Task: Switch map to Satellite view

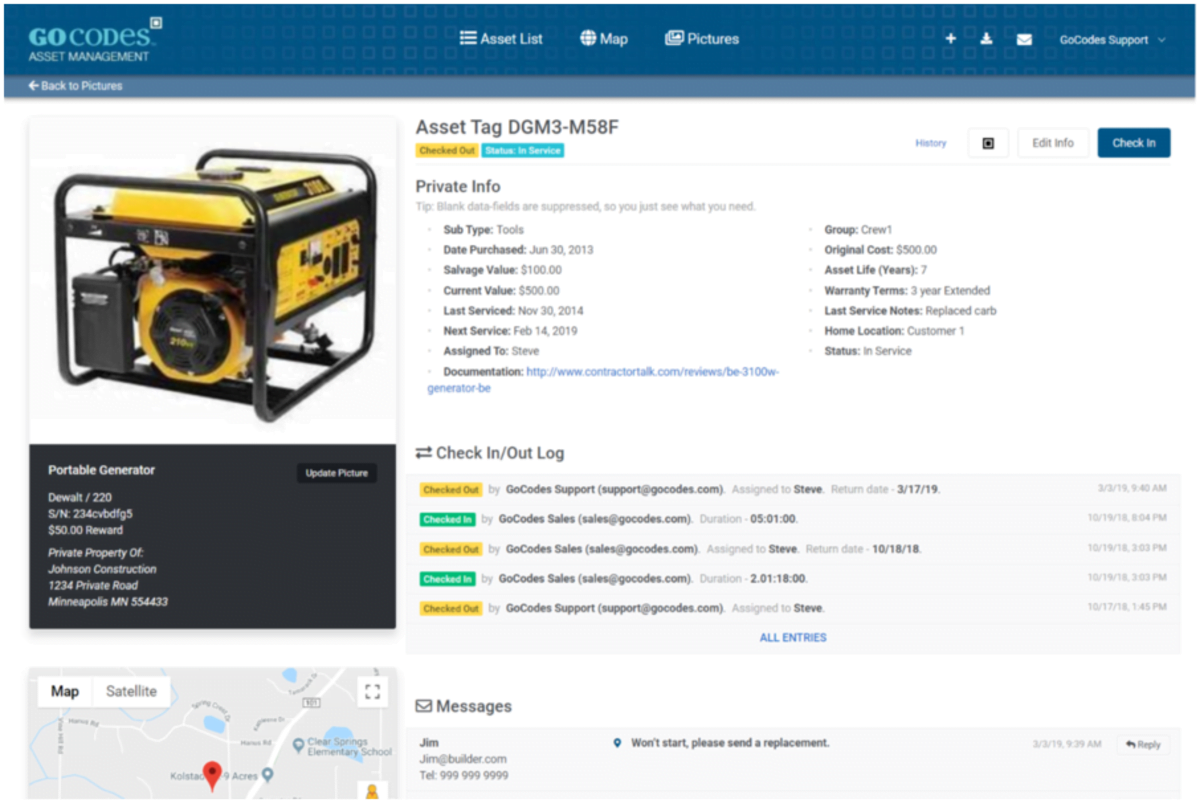Action: (x=131, y=691)
